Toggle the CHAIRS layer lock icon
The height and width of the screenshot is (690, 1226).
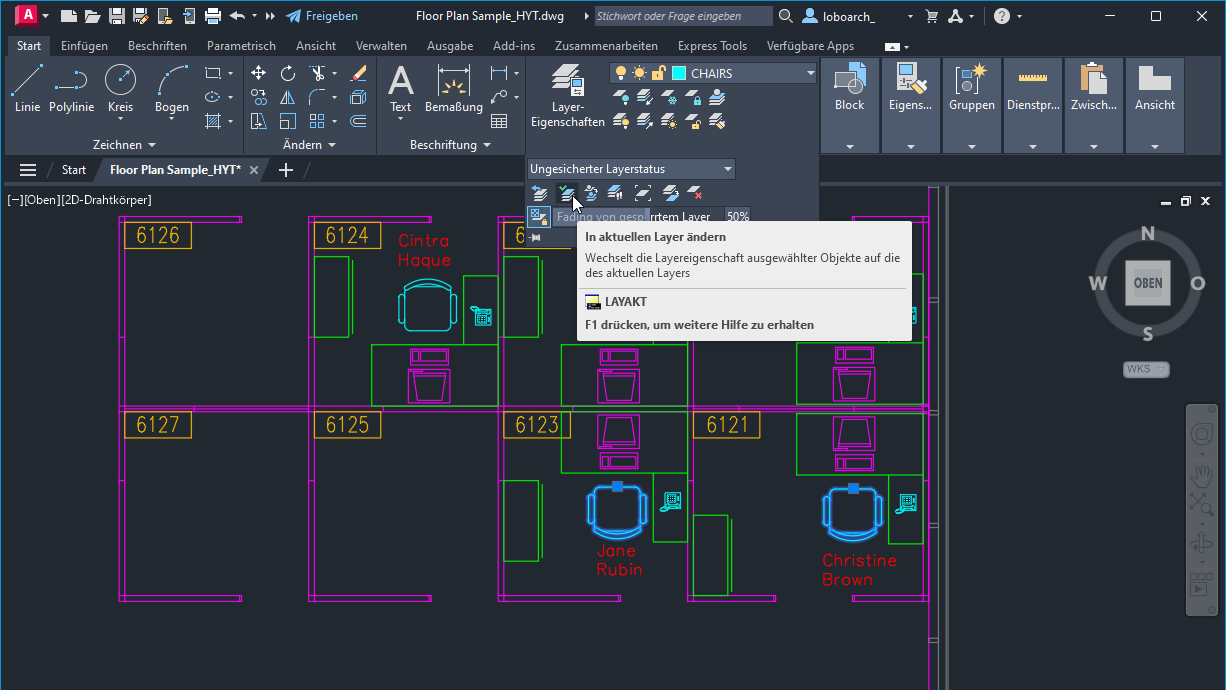[x=658, y=73]
